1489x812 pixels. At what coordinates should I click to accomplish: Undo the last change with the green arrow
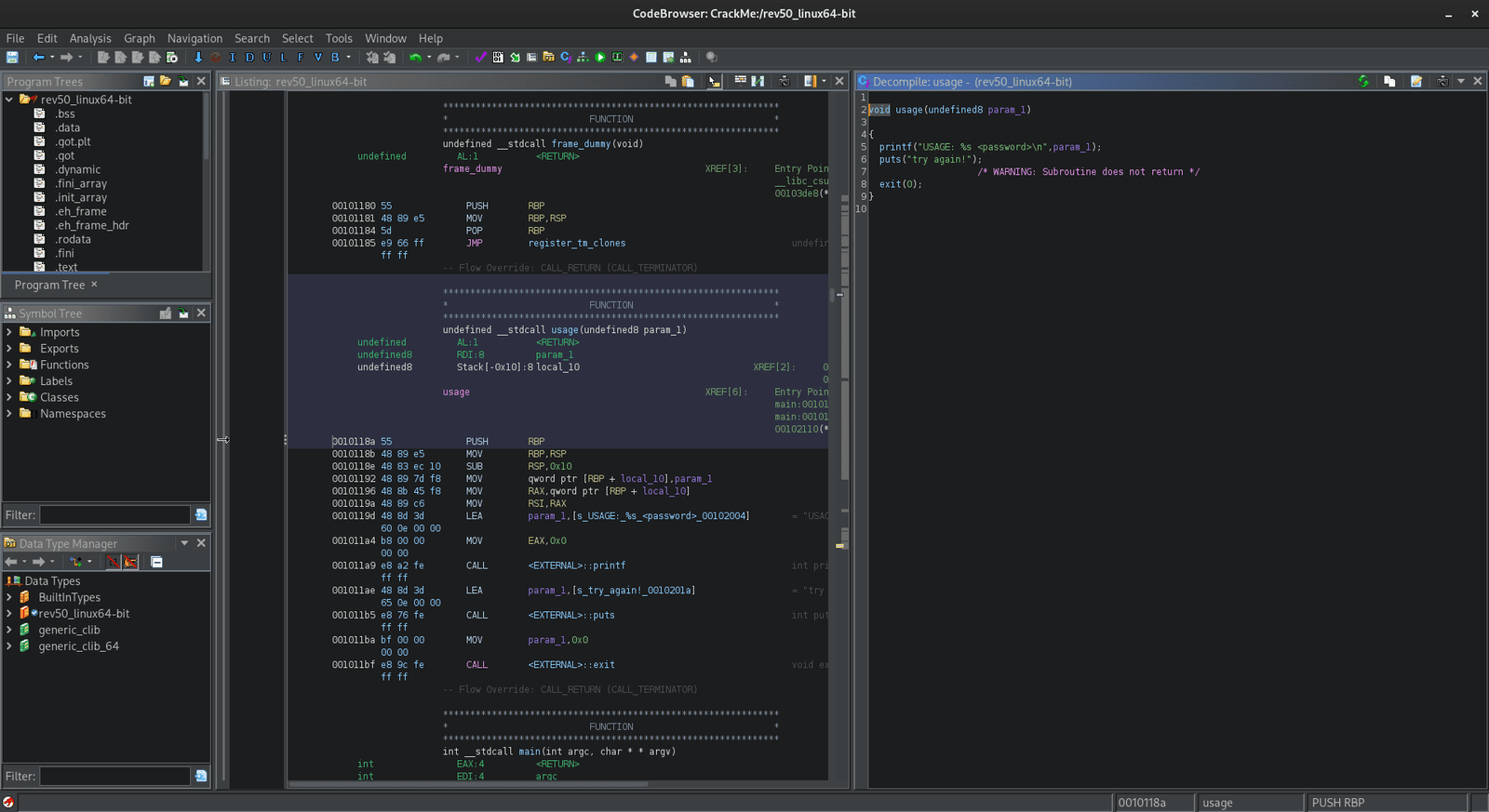pos(415,58)
